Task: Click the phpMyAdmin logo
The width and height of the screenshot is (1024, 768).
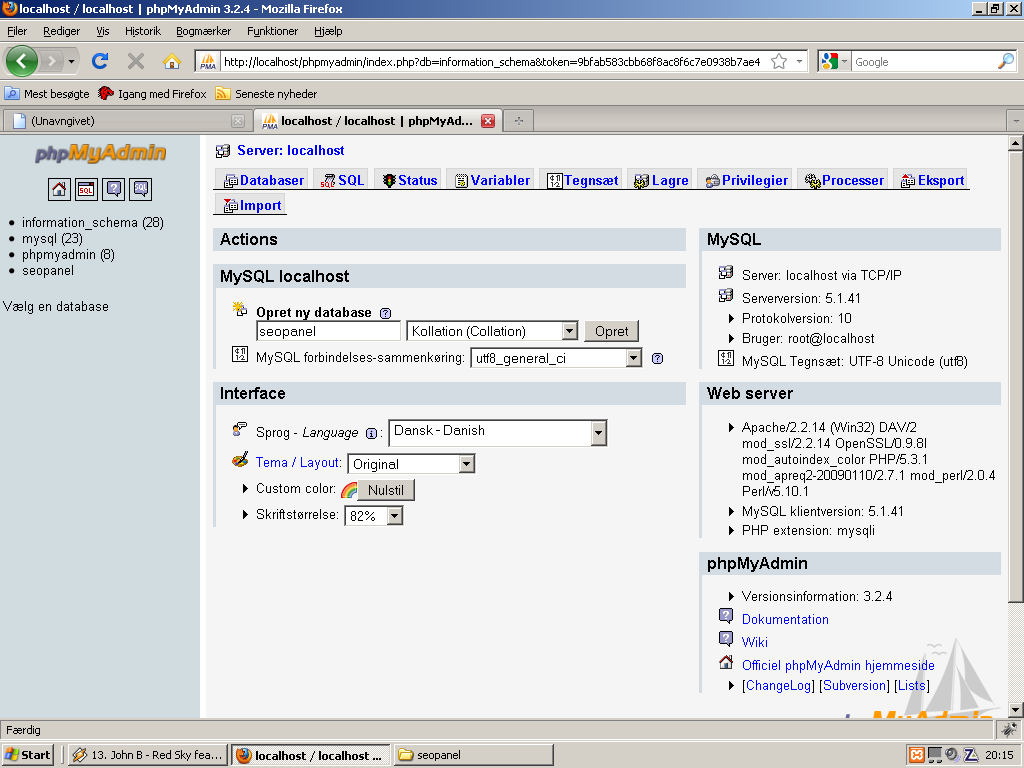Action: pos(100,153)
